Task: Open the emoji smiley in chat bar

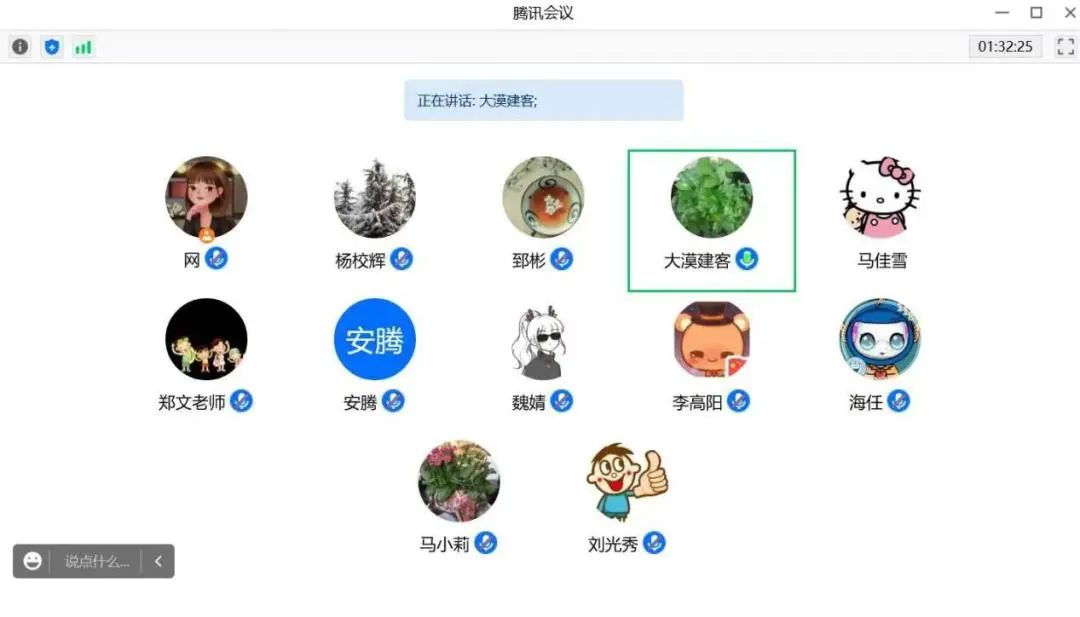Action: click(32, 561)
